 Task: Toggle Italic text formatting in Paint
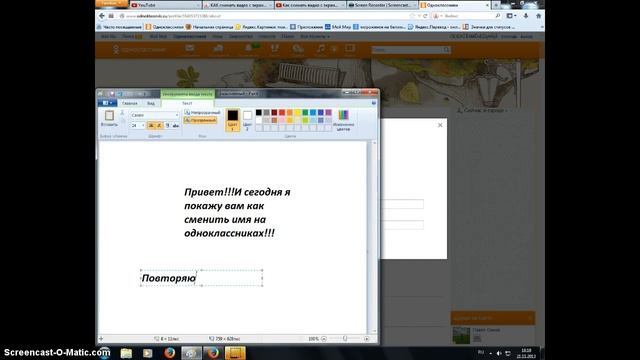(159, 126)
